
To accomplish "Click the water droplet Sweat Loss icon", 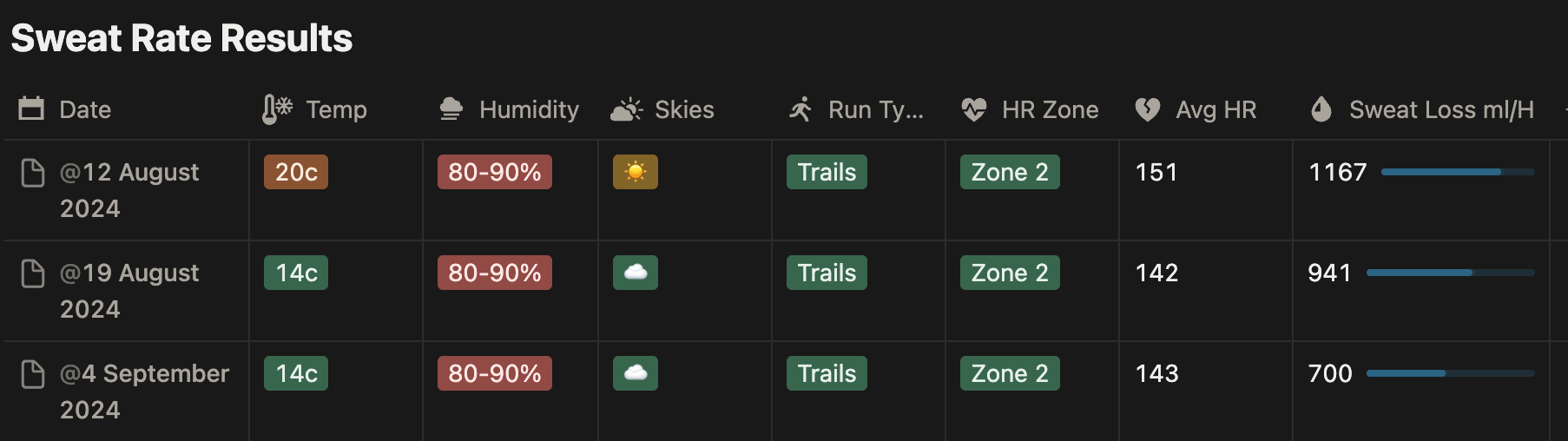I will tap(1321, 109).
